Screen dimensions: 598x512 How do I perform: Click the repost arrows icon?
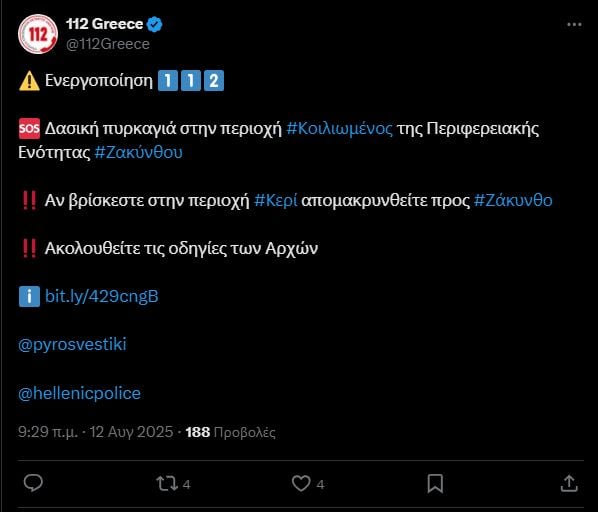coord(167,484)
